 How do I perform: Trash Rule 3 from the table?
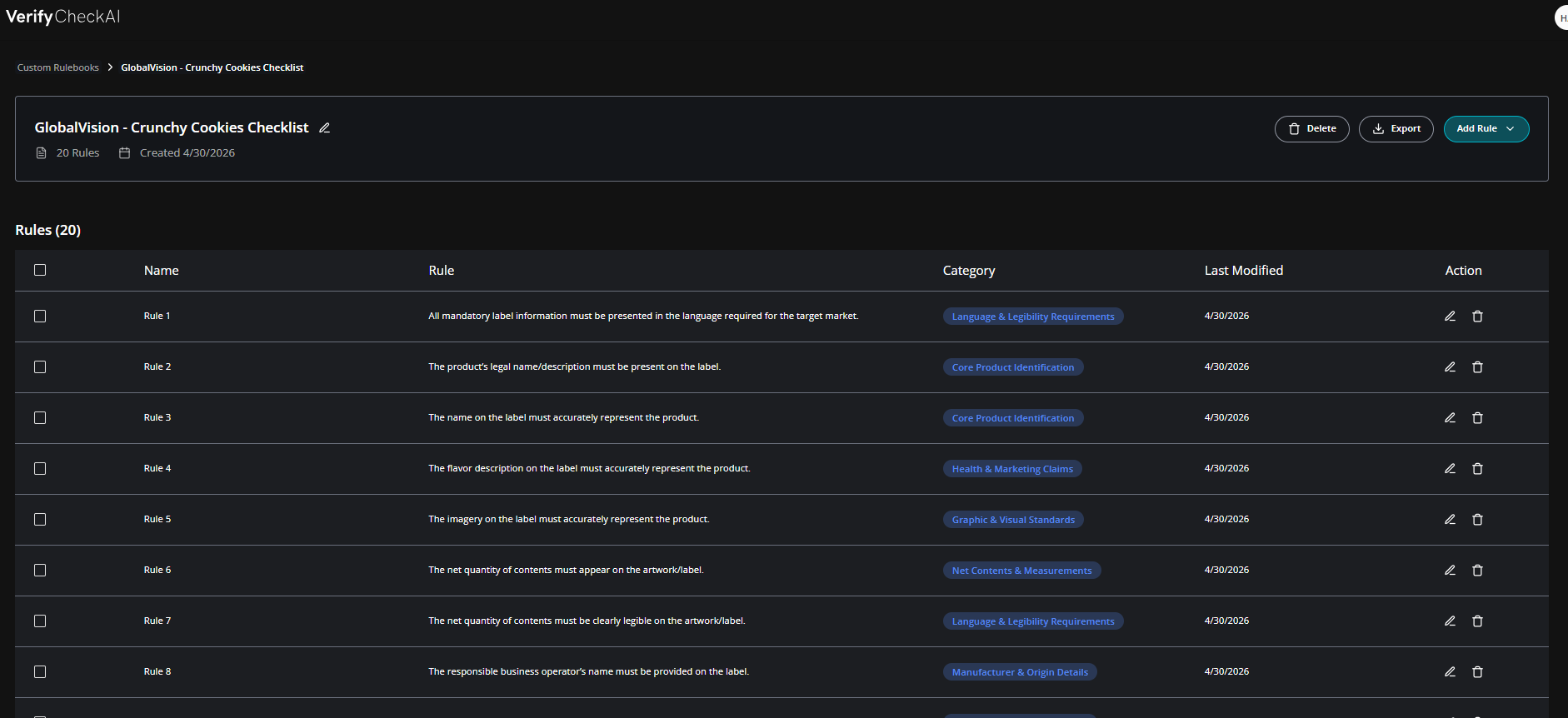(x=1477, y=418)
